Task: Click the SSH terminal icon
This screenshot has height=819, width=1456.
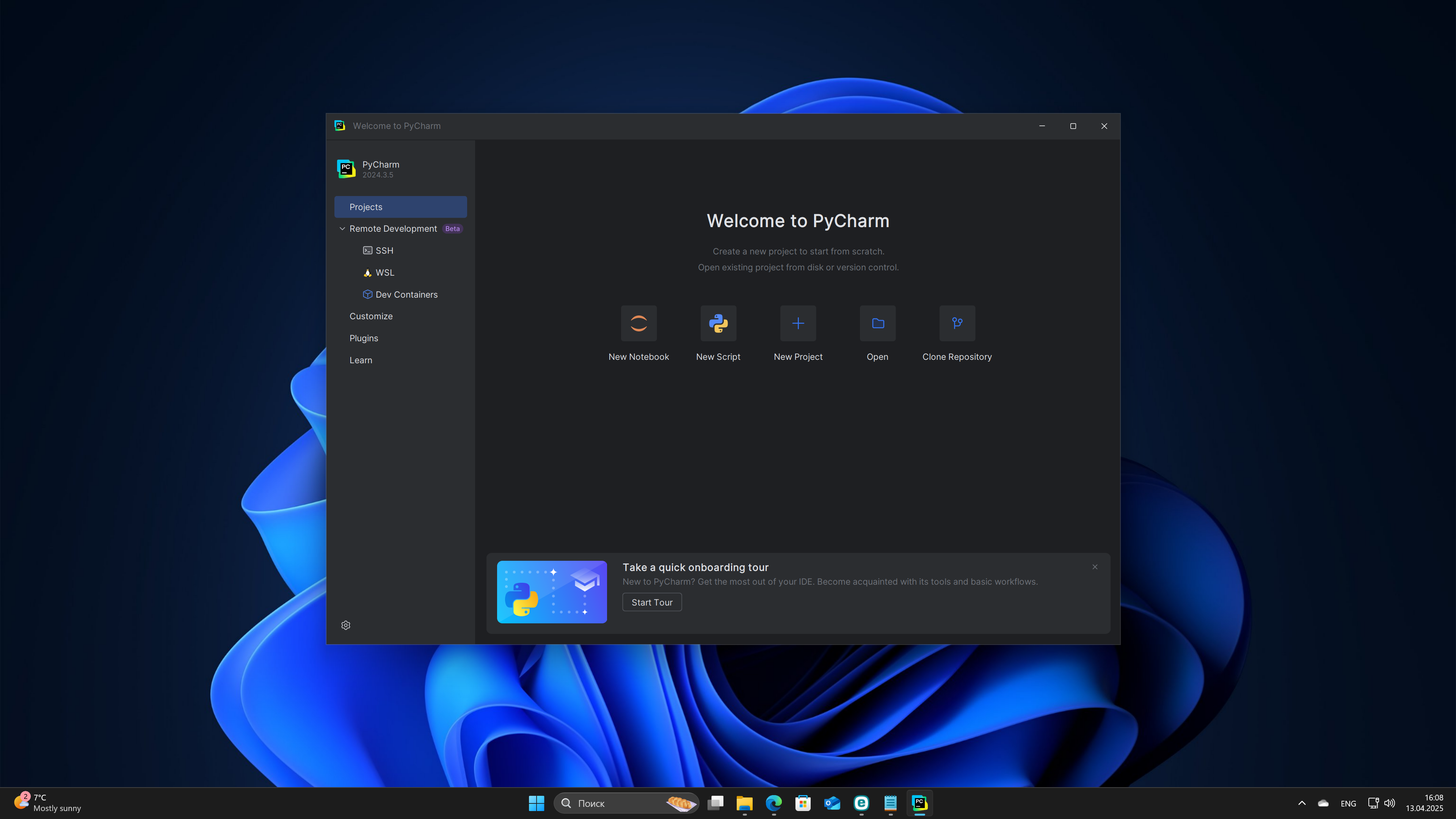Action: coord(367,250)
